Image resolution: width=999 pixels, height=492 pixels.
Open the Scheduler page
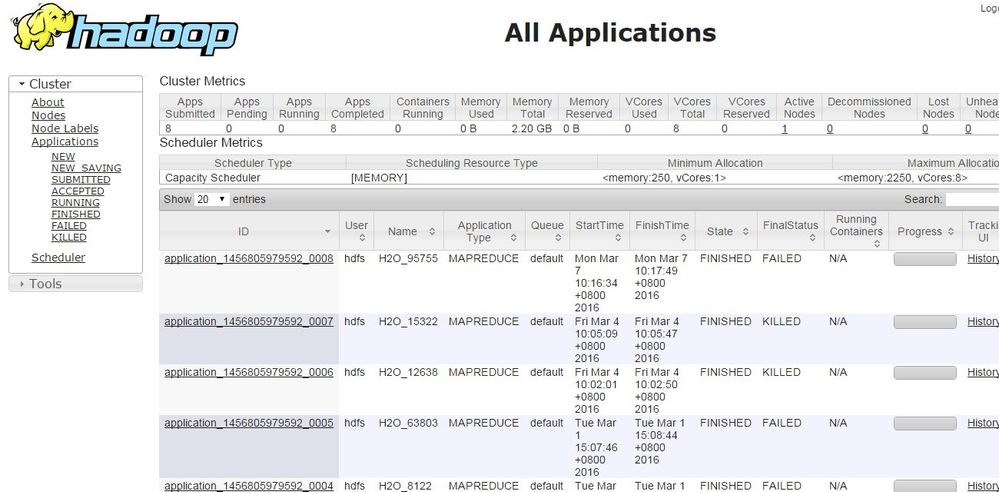(x=58, y=257)
